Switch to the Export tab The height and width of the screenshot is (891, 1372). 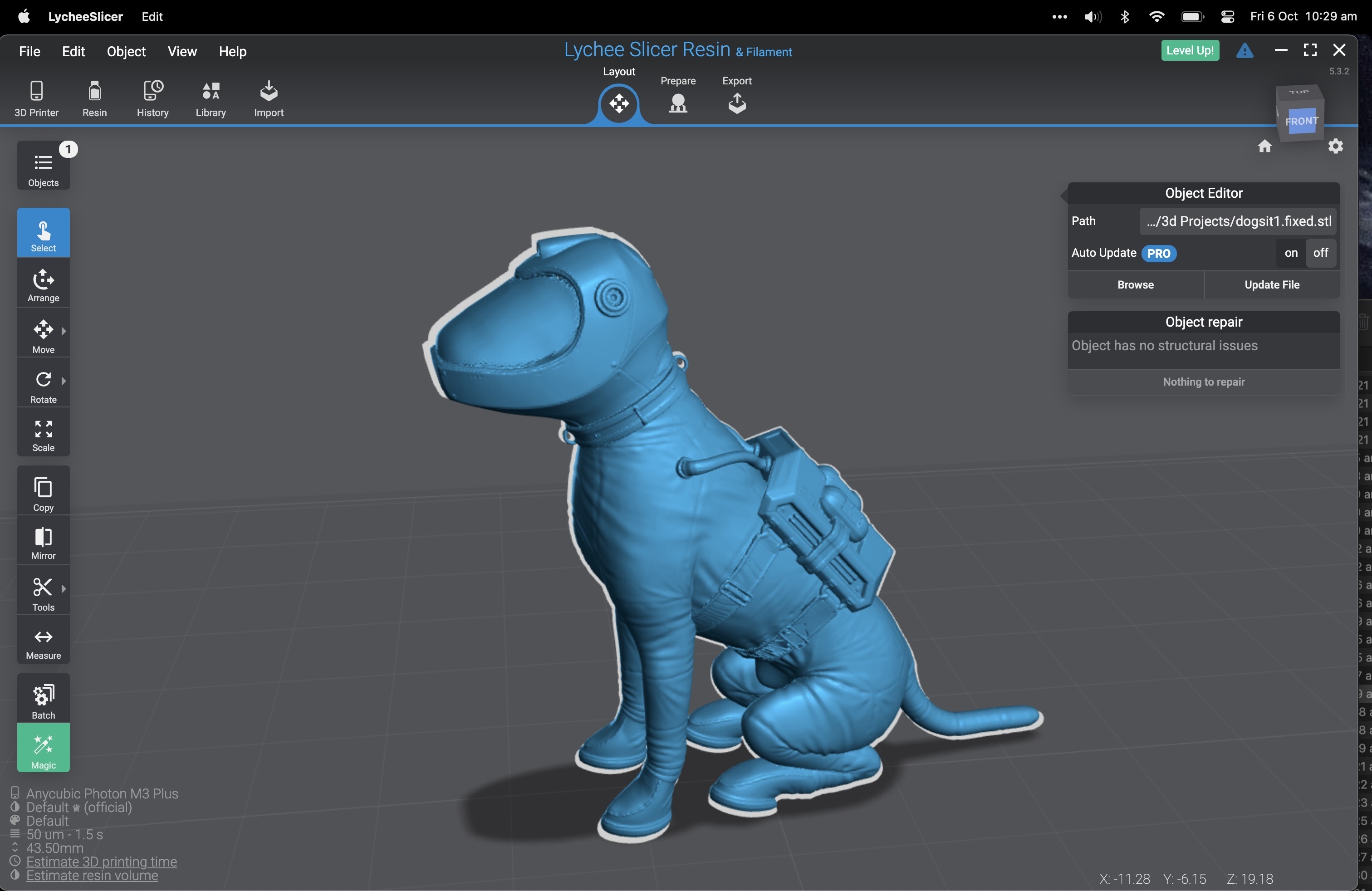pos(737,96)
